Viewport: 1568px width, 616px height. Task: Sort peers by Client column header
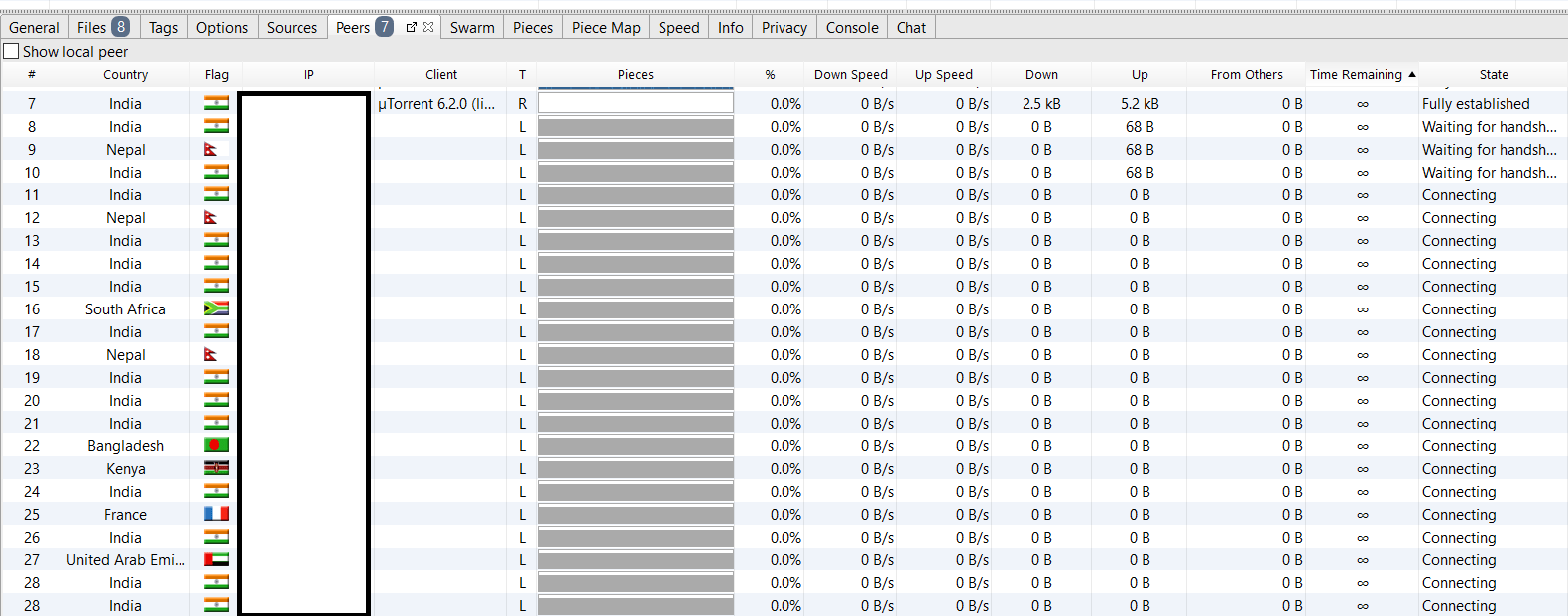point(441,74)
